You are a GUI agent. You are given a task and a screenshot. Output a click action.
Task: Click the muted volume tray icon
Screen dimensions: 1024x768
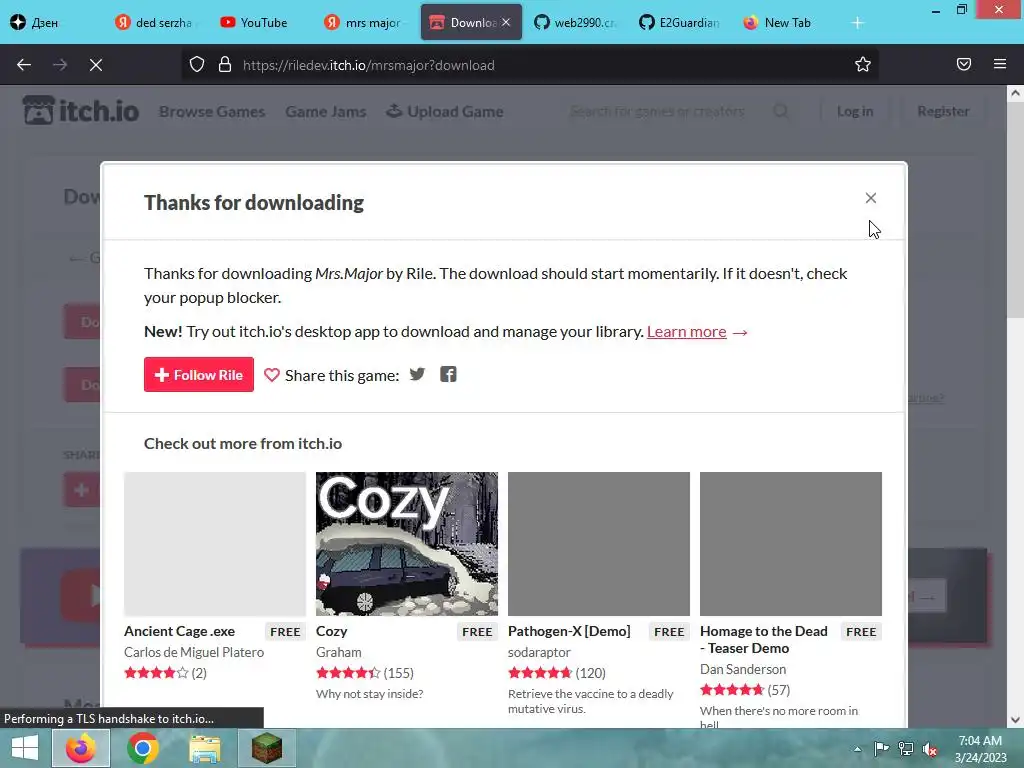(x=930, y=749)
